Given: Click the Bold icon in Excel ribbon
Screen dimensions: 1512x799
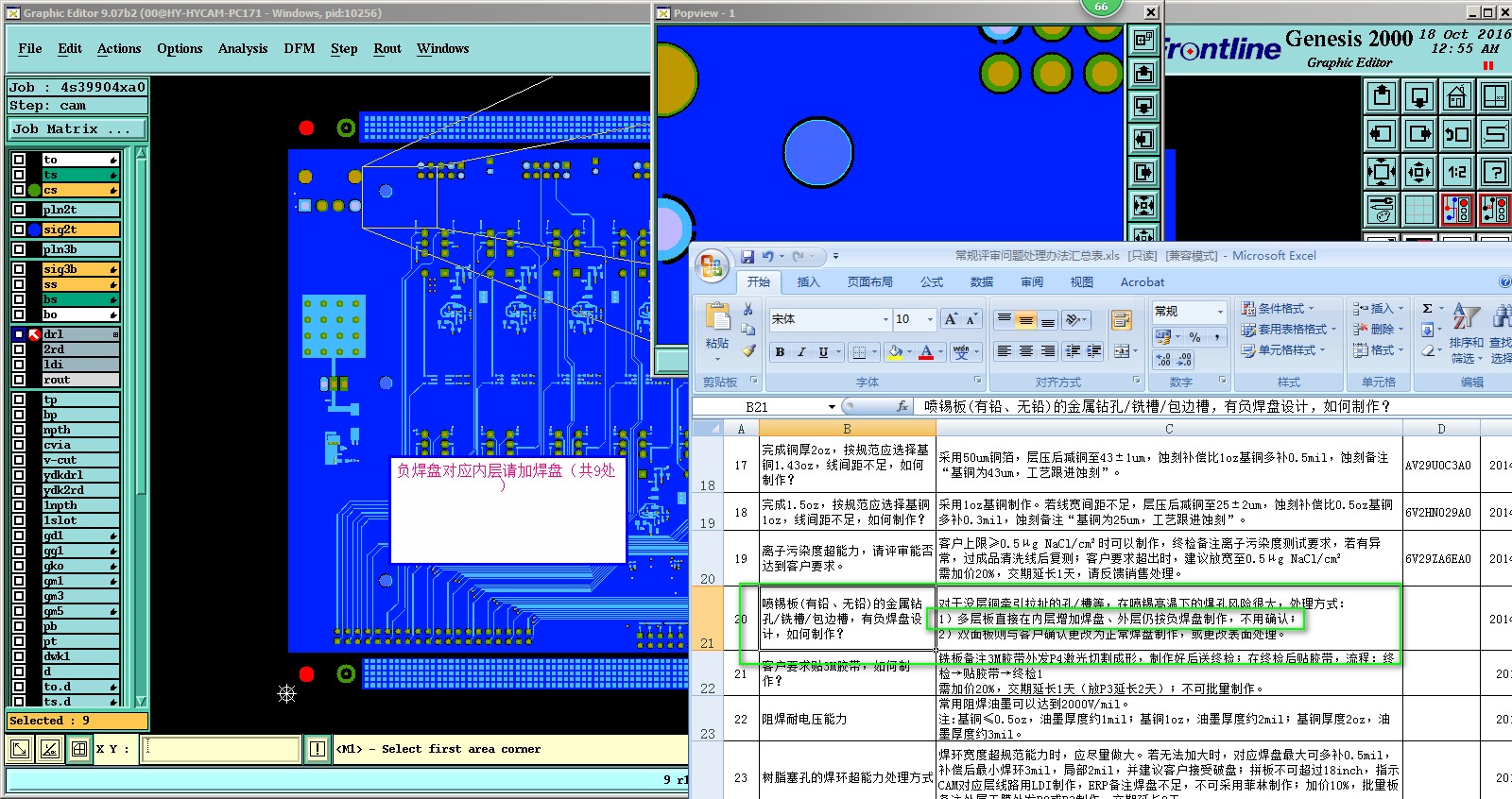Looking at the screenshot, I should coord(780,351).
